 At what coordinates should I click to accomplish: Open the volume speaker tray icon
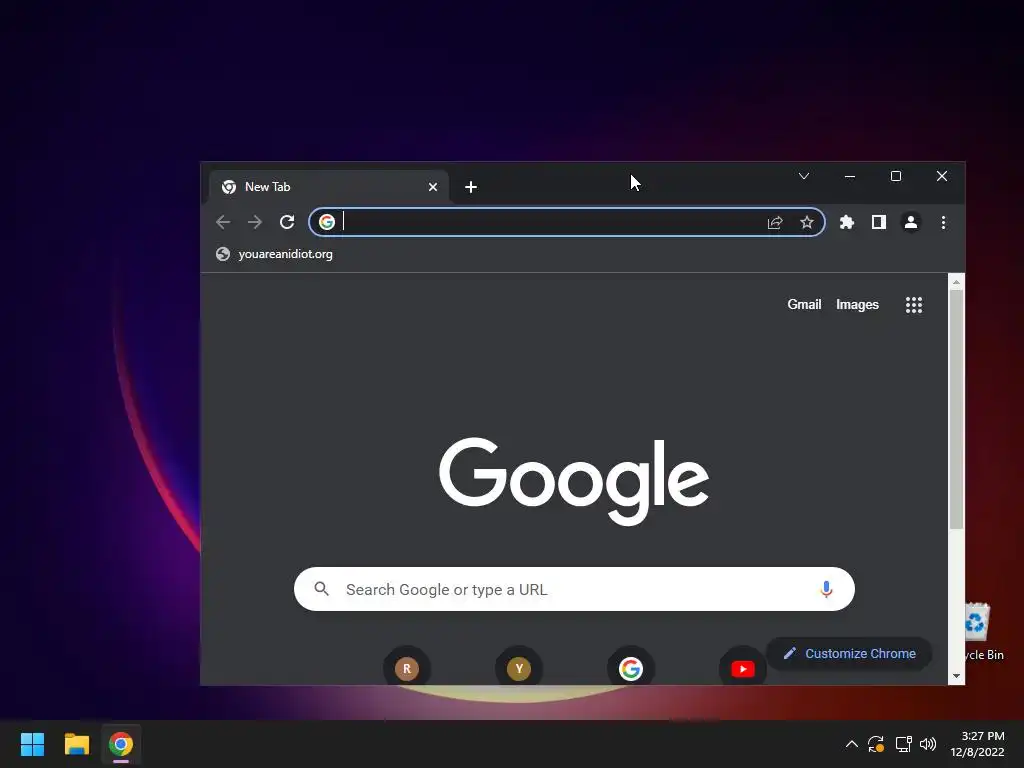pyautogui.click(x=928, y=744)
